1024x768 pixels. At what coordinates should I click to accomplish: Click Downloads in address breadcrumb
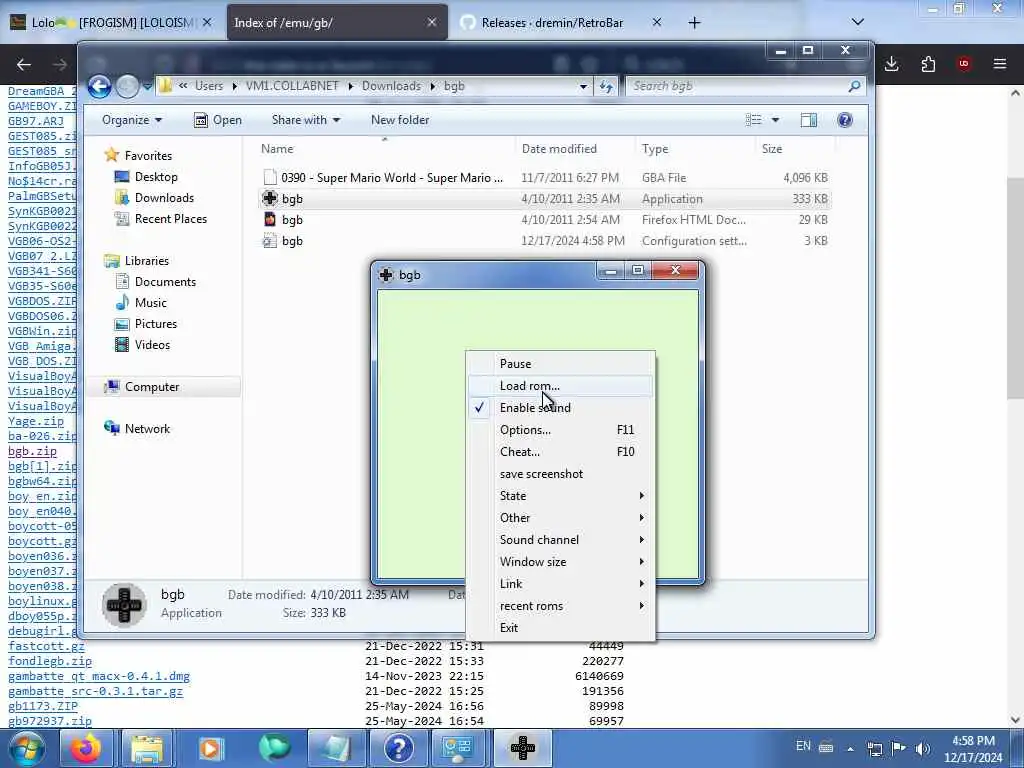[391, 86]
